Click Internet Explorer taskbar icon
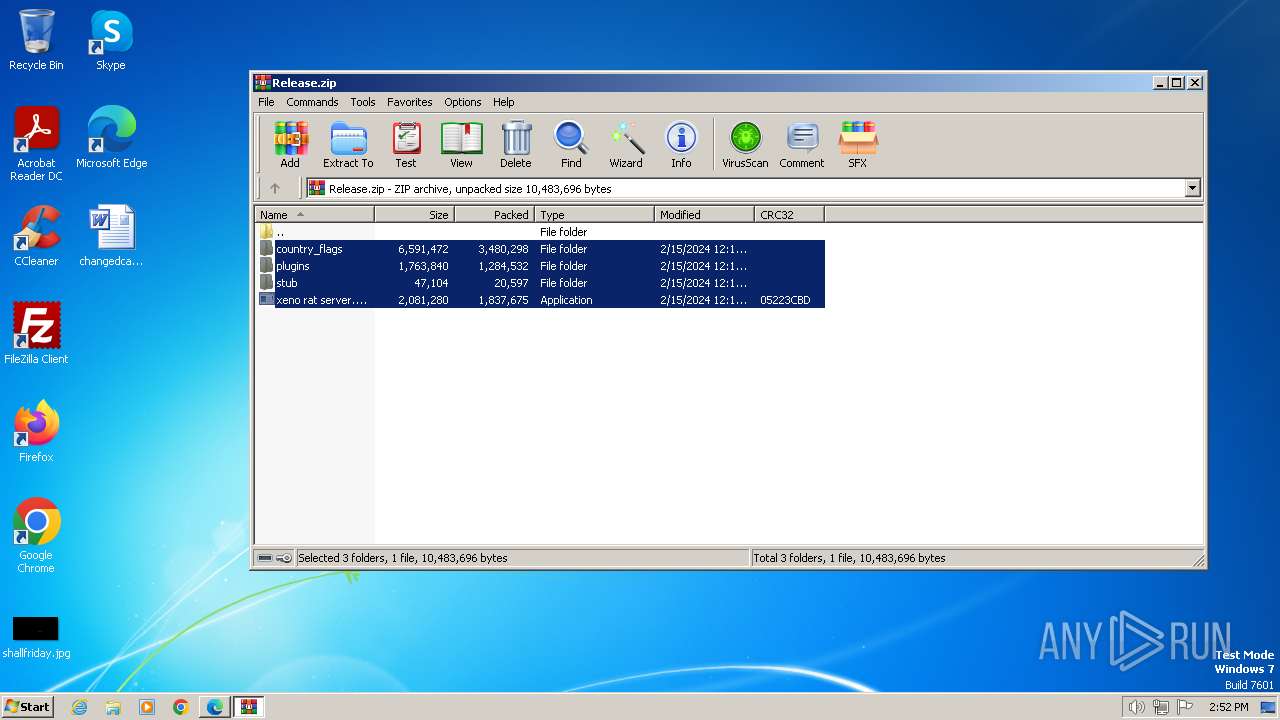Viewport: 1280px width, 720px height. pyautogui.click(x=80, y=707)
